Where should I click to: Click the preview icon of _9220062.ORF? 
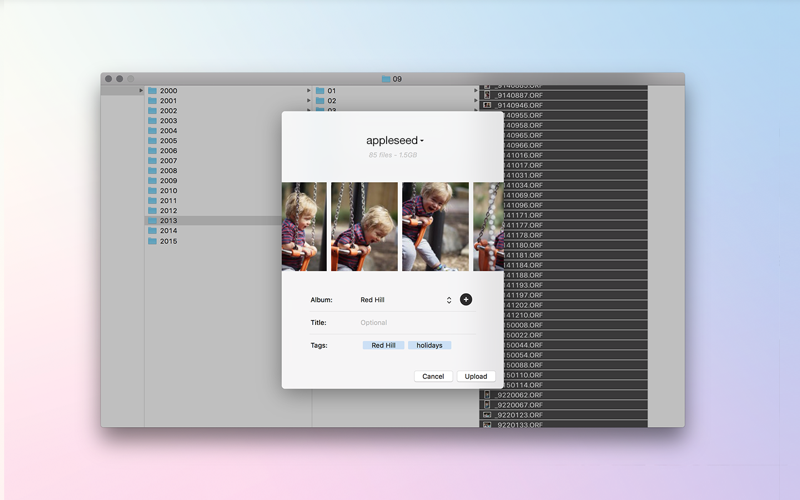tap(487, 395)
